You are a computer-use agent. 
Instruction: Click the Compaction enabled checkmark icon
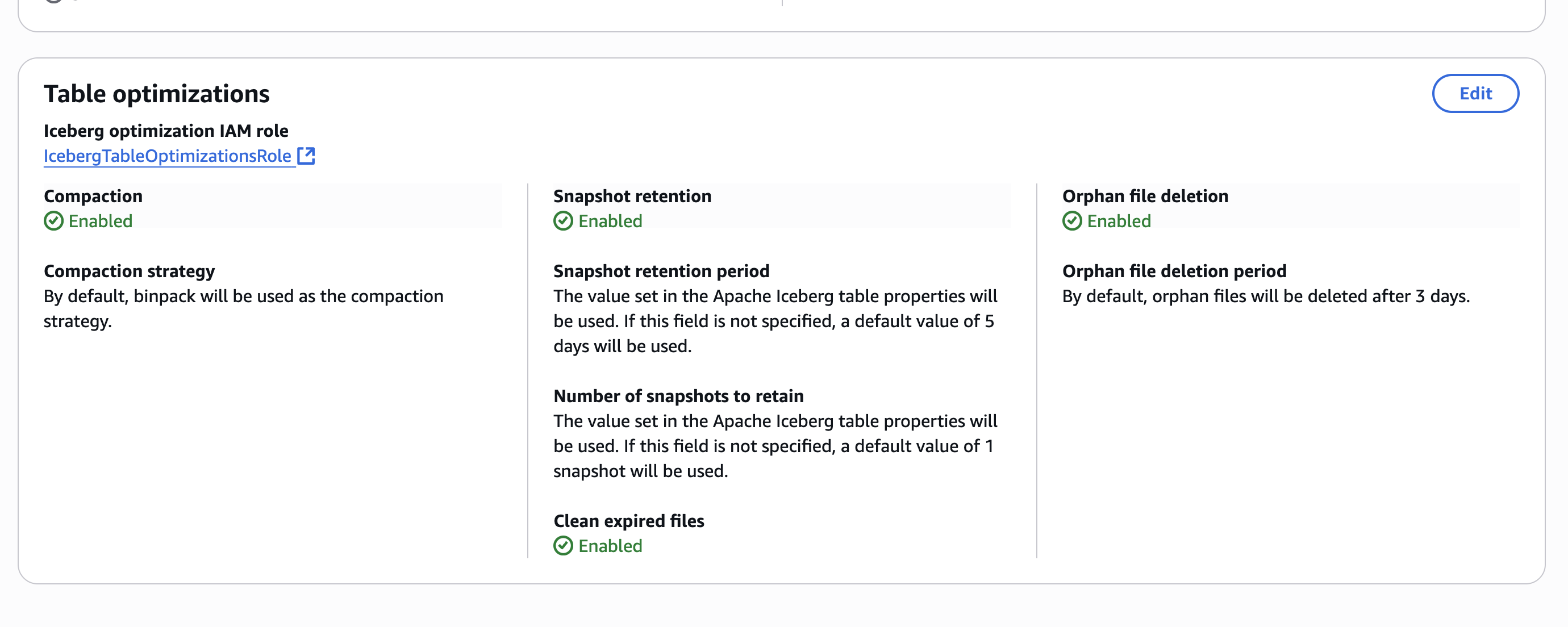(53, 221)
